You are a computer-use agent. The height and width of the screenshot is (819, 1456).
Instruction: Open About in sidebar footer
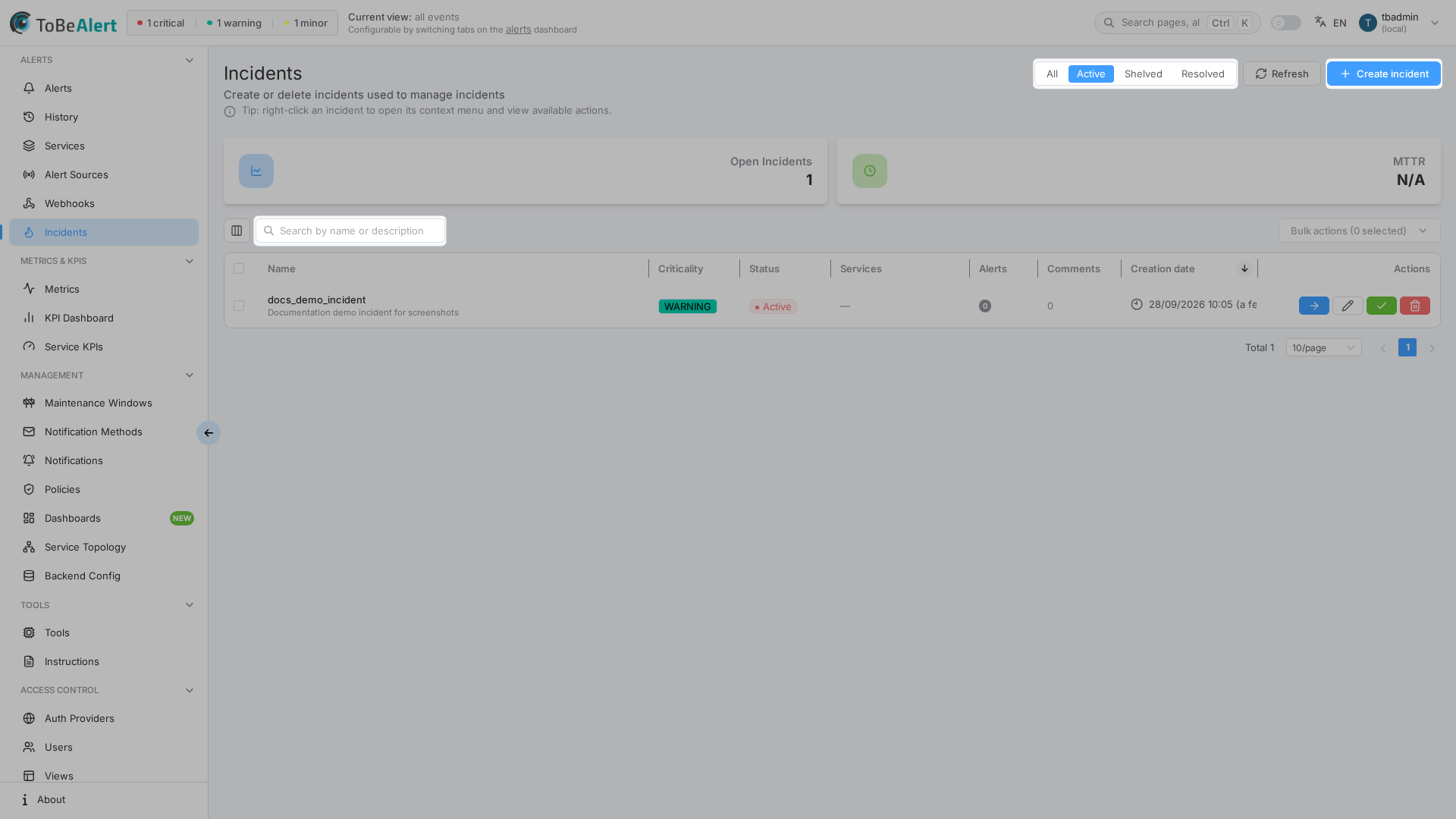point(104,799)
